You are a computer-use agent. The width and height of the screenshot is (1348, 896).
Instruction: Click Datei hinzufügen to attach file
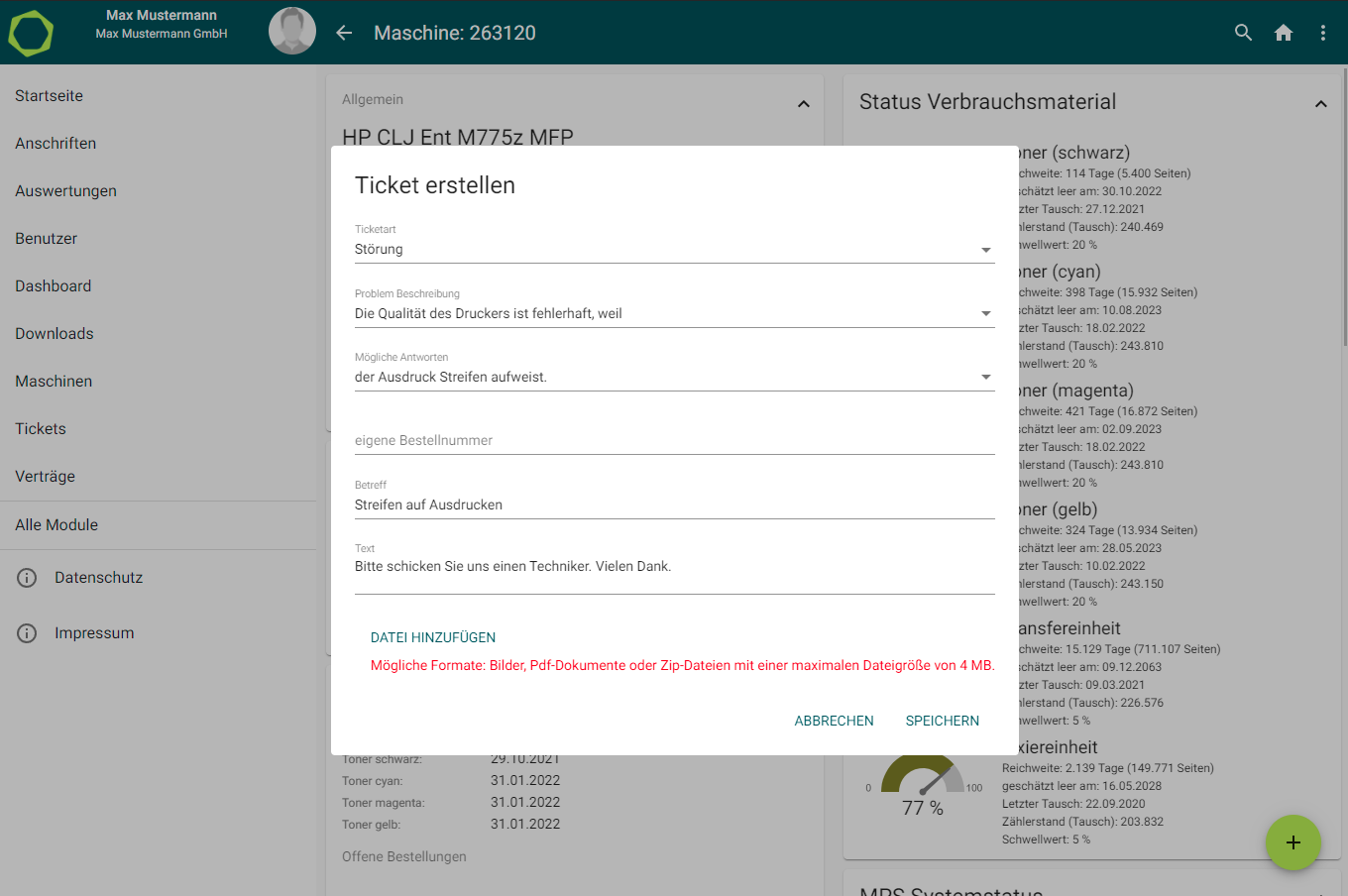[433, 637]
